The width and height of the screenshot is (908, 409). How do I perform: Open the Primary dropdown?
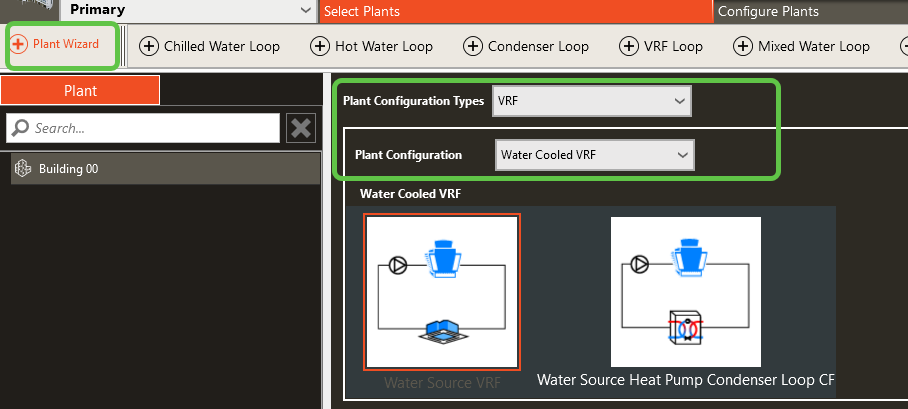pyautogui.click(x=187, y=10)
